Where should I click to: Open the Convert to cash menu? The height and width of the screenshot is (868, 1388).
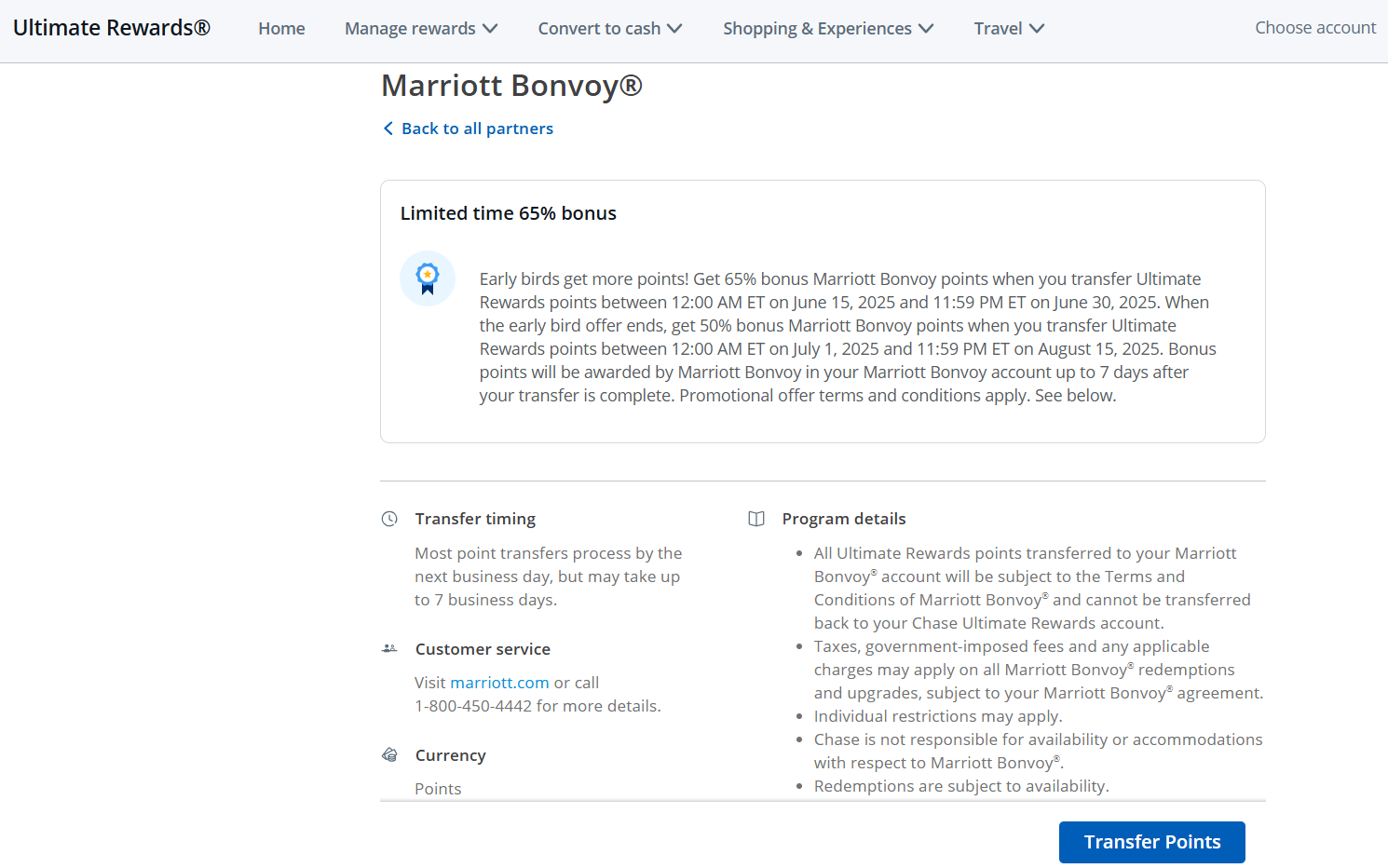[x=610, y=29]
